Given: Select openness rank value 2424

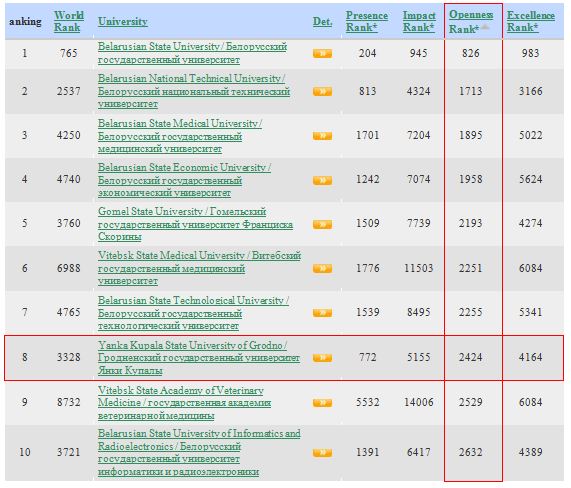Looking at the screenshot, I should pos(470,357).
